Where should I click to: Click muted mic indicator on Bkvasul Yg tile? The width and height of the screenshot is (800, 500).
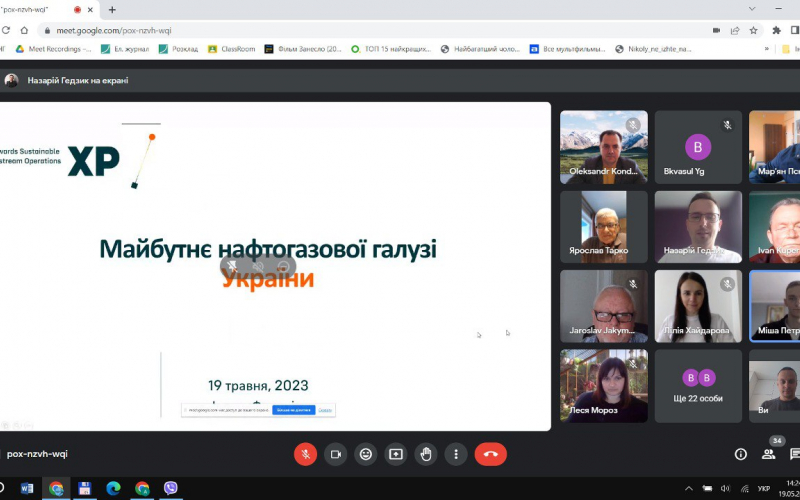pyautogui.click(x=728, y=125)
